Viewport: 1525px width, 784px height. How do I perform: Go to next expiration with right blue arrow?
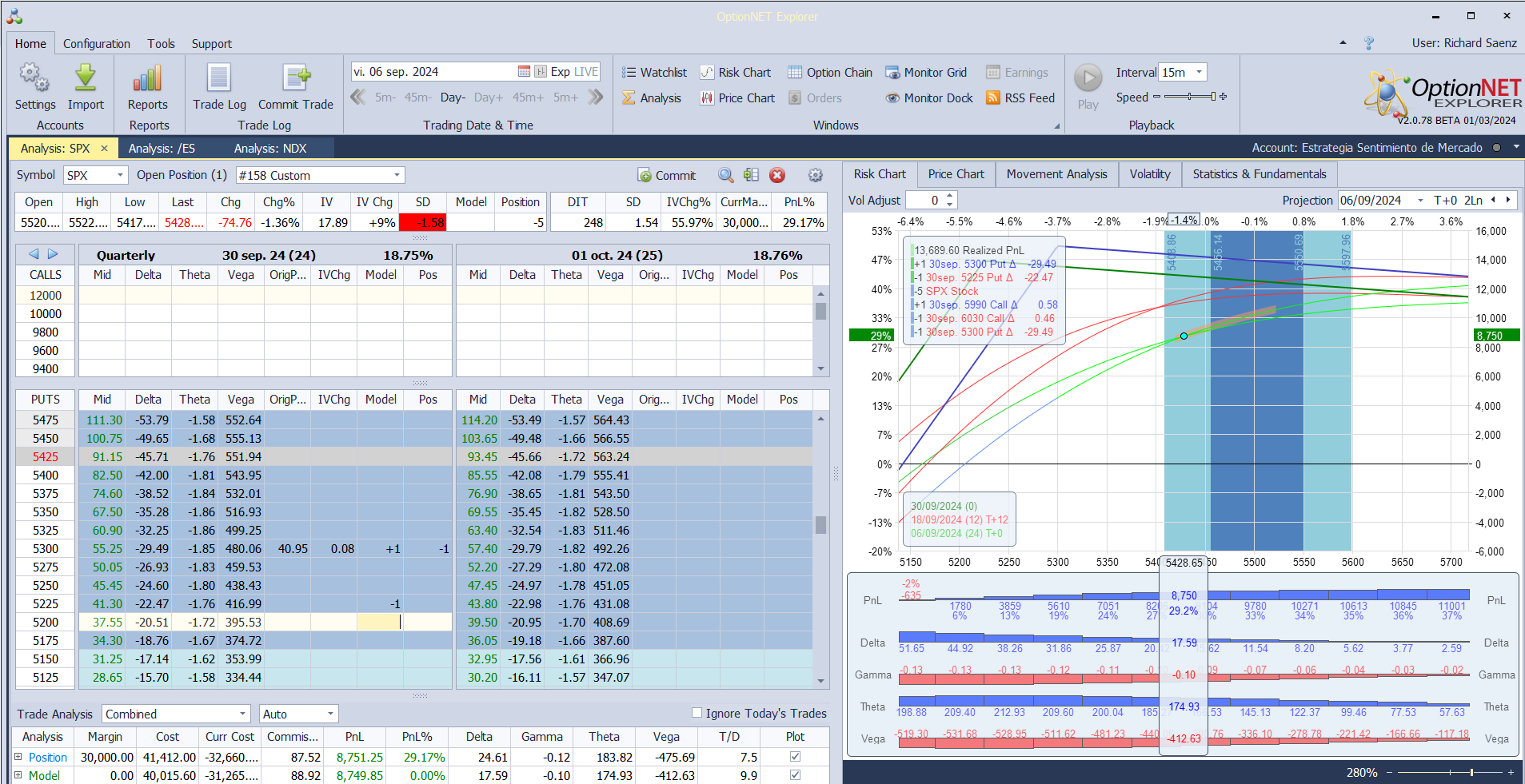click(x=53, y=254)
